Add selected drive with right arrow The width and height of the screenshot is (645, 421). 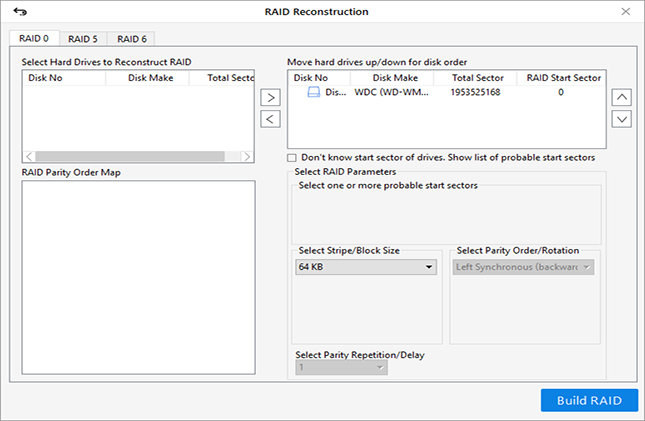tap(270, 98)
